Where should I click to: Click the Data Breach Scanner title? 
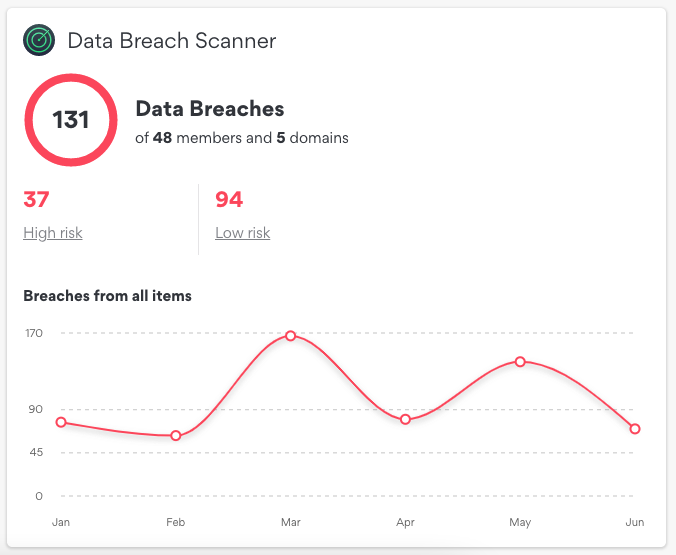pyautogui.click(x=171, y=41)
